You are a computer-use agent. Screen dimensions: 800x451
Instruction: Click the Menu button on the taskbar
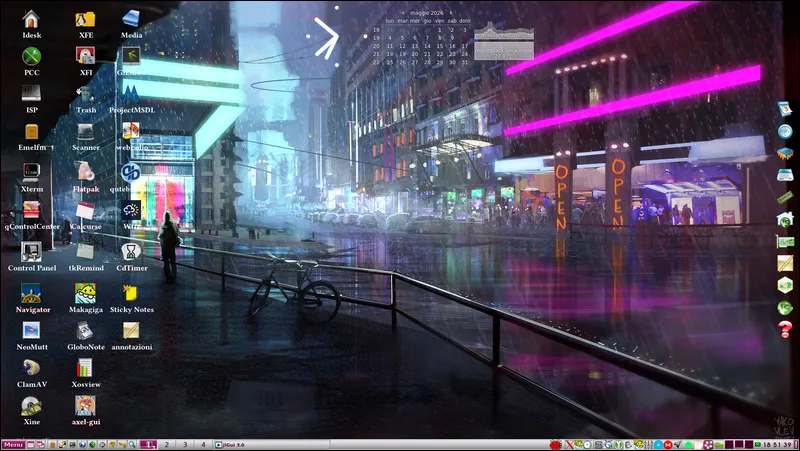click(13, 445)
